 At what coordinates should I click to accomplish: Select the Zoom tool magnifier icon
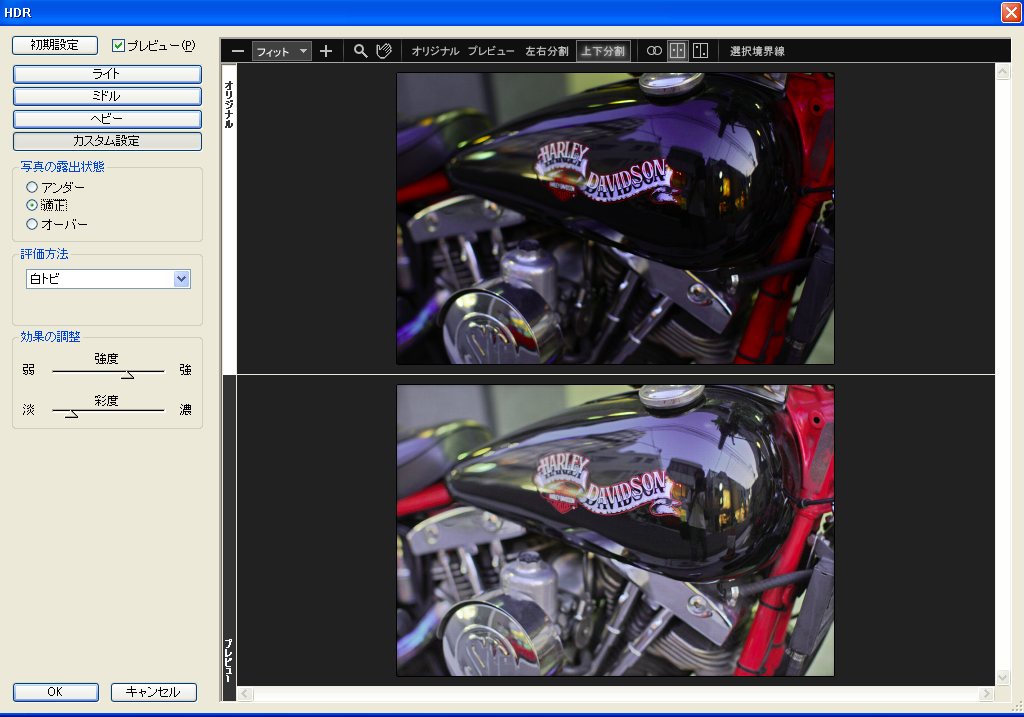(x=361, y=50)
